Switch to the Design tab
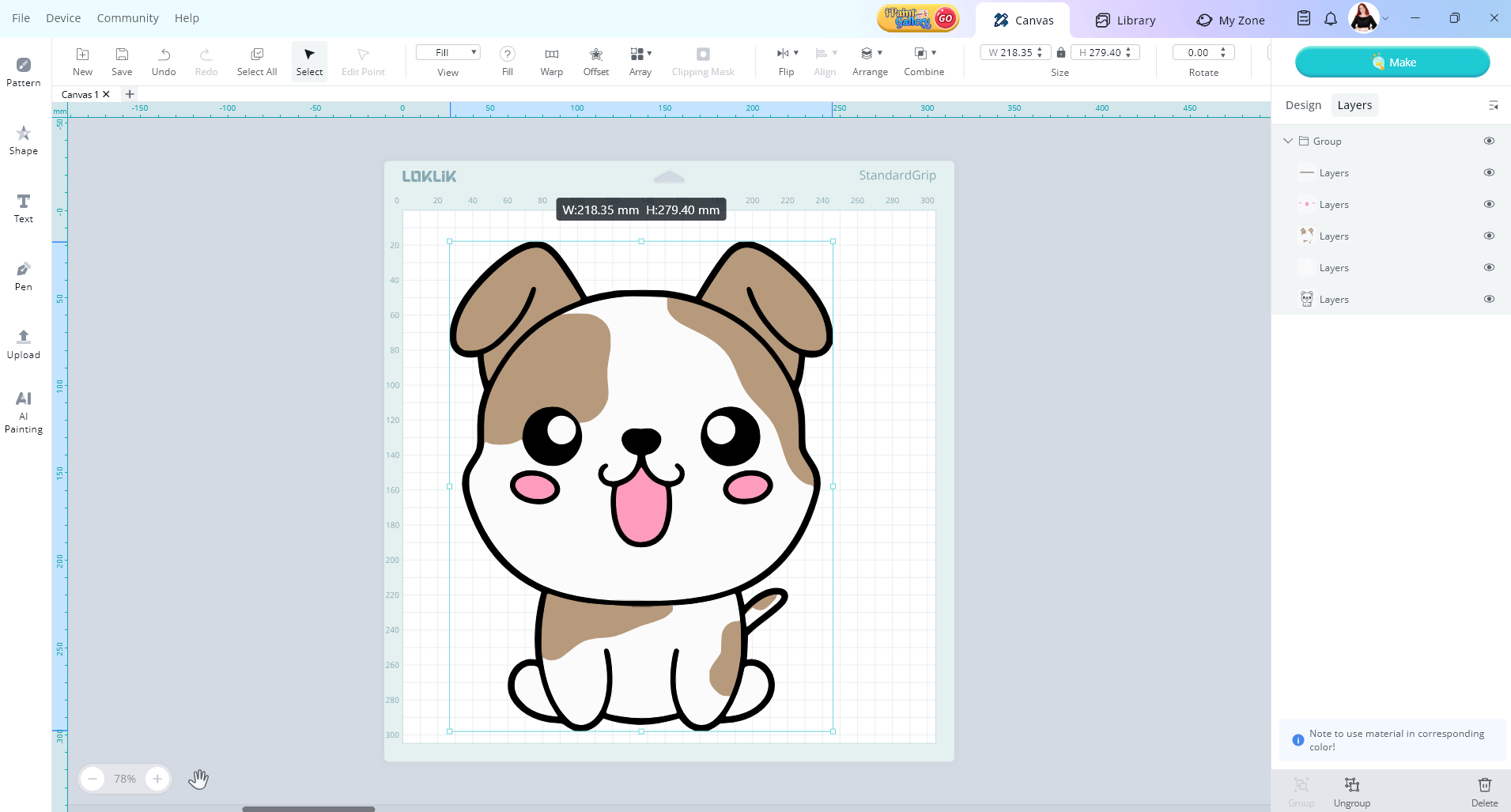 point(1303,105)
